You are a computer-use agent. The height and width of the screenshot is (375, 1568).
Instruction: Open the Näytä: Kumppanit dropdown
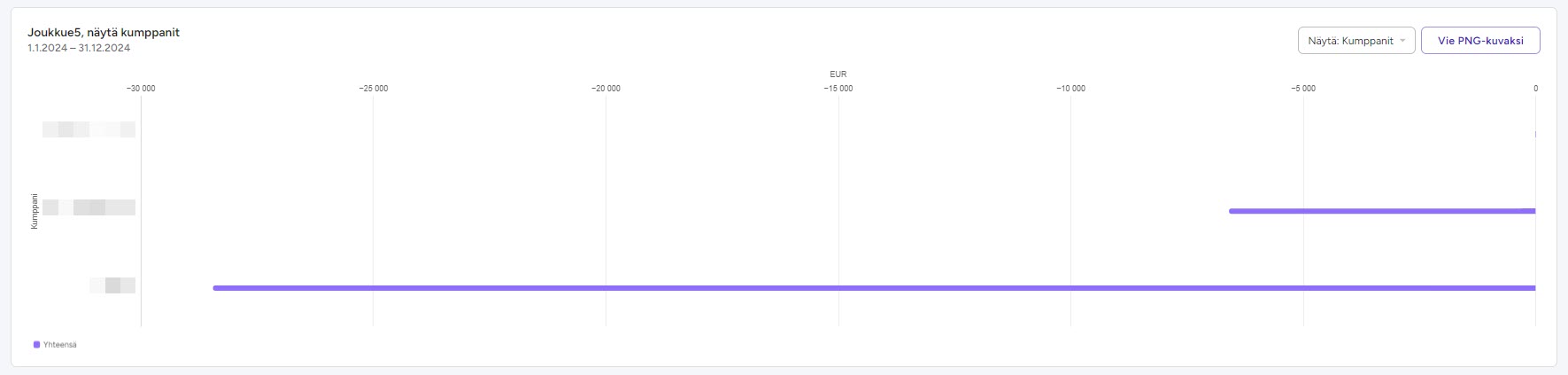click(x=1349, y=41)
